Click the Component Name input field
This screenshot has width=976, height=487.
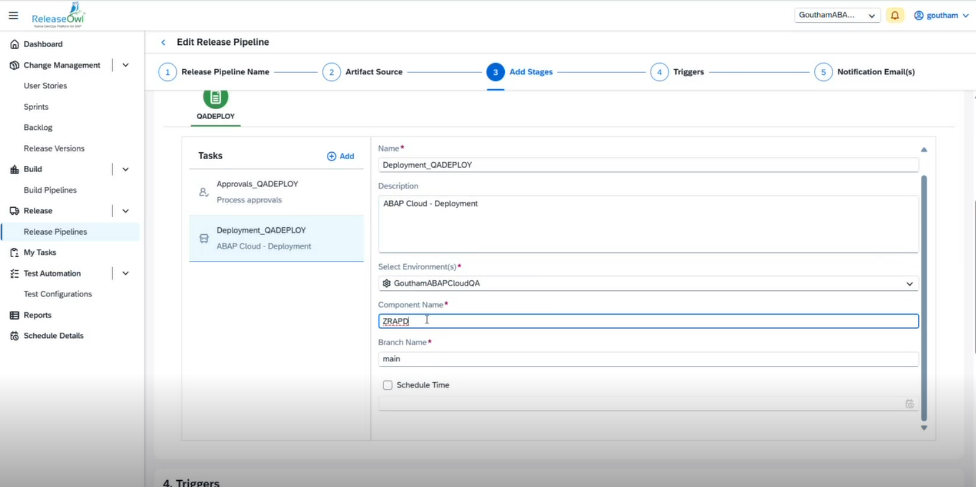click(648, 321)
